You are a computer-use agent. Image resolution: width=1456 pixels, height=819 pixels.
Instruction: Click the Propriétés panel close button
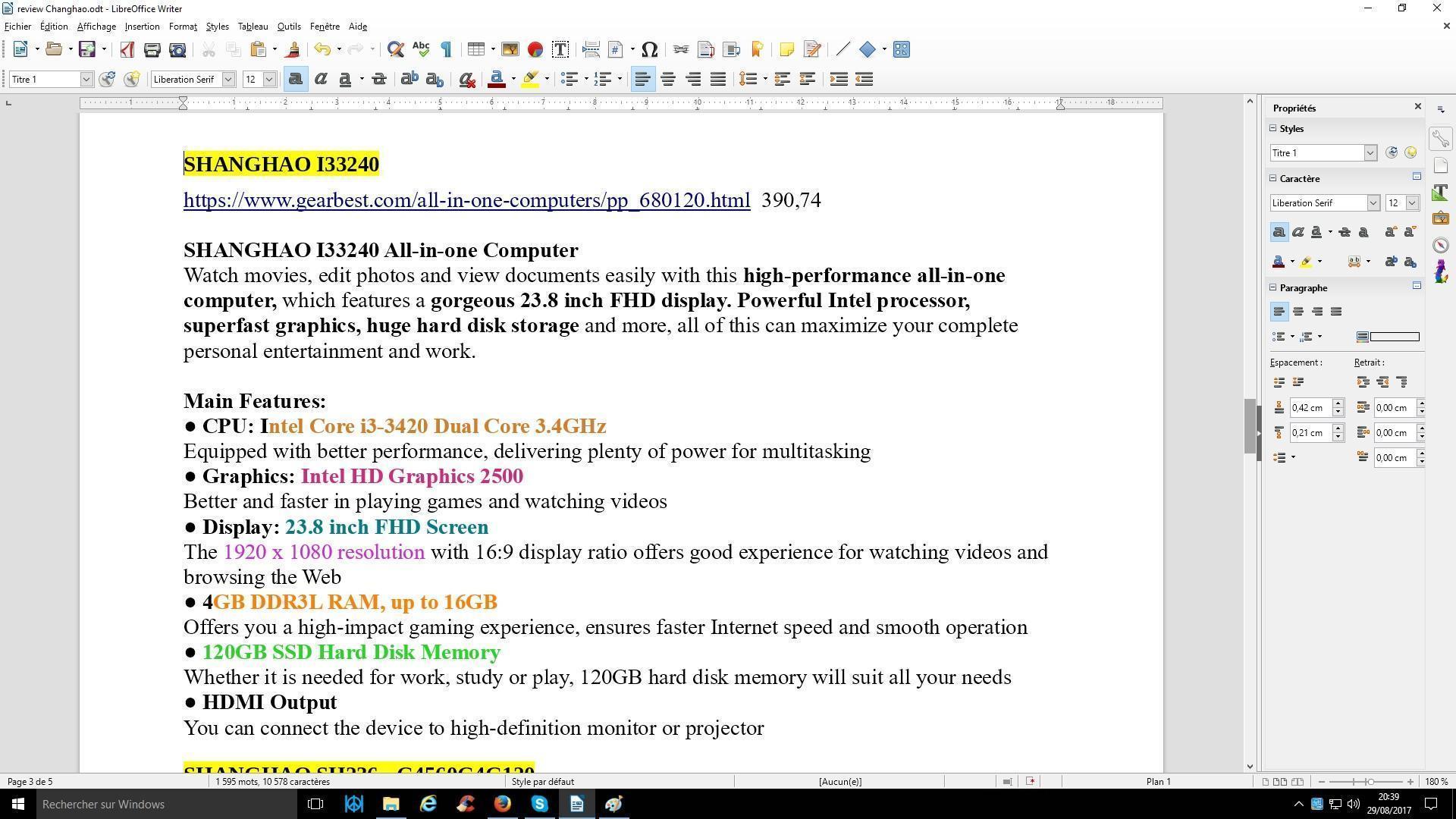(1417, 107)
